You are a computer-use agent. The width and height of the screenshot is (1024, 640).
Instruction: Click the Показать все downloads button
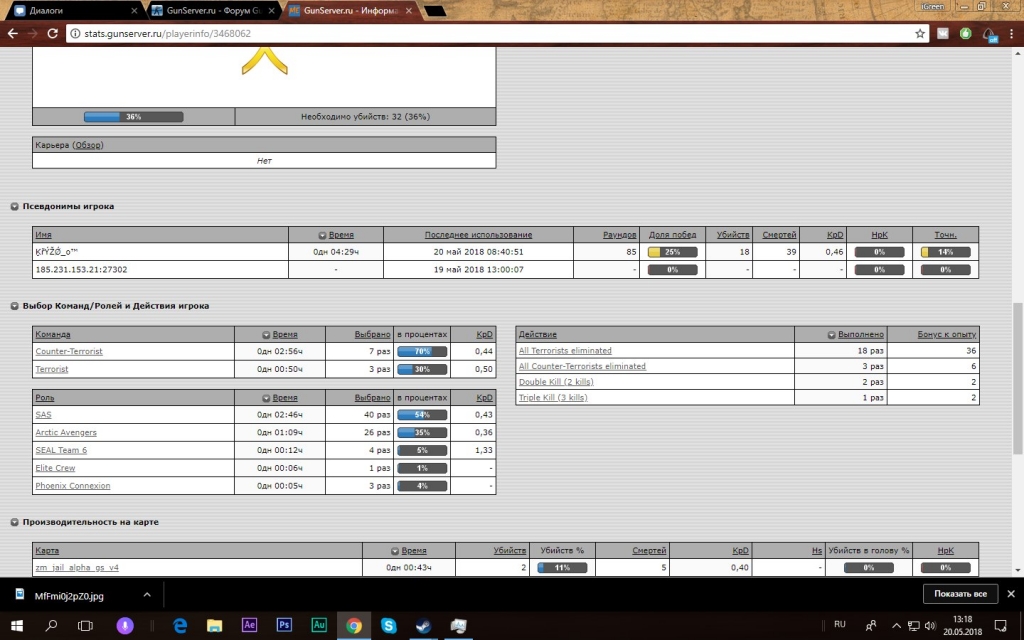[x=960, y=594]
